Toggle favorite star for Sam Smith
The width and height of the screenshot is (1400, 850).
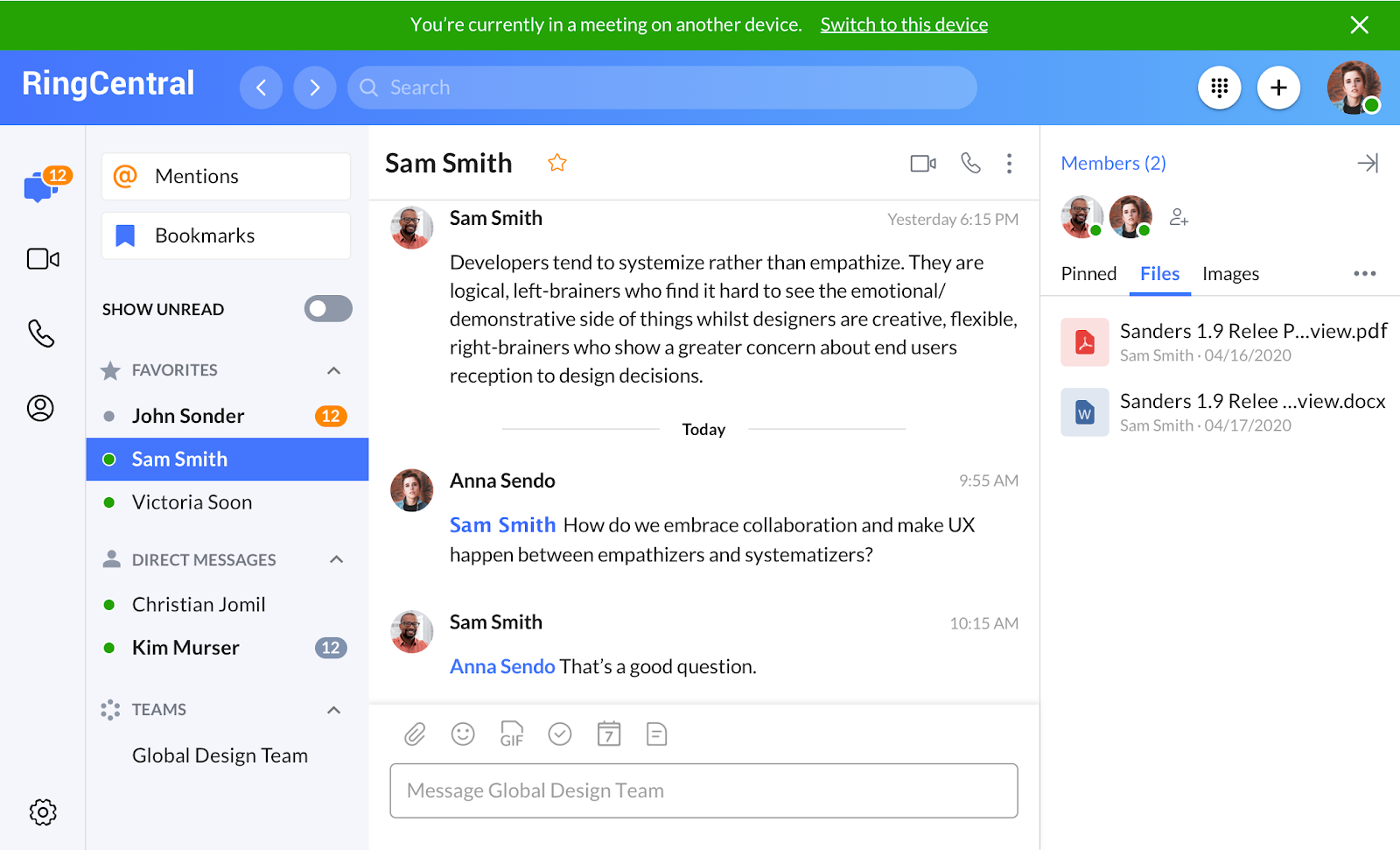(x=557, y=163)
